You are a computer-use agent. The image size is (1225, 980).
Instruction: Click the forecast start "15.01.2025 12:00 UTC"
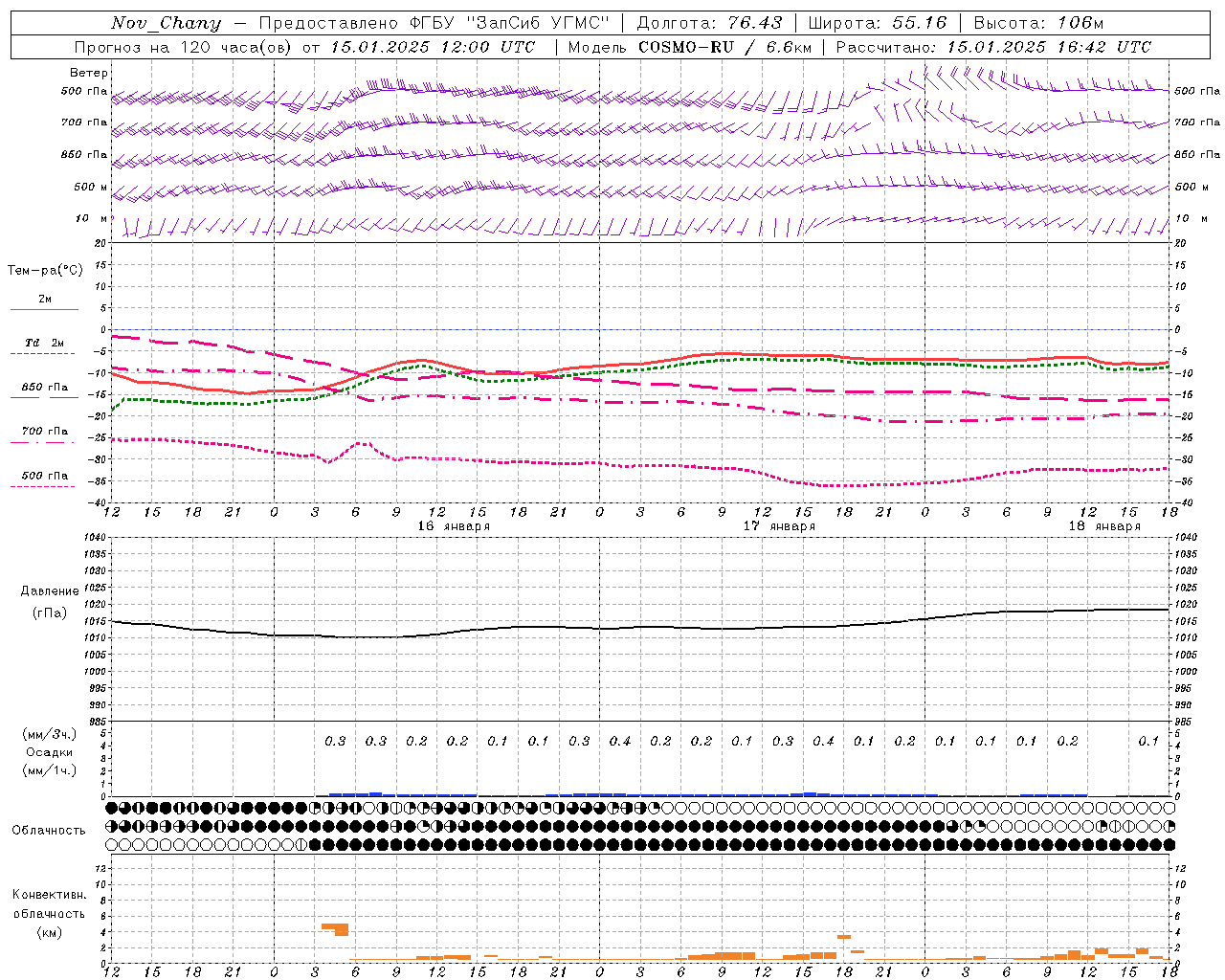tap(433, 47)
